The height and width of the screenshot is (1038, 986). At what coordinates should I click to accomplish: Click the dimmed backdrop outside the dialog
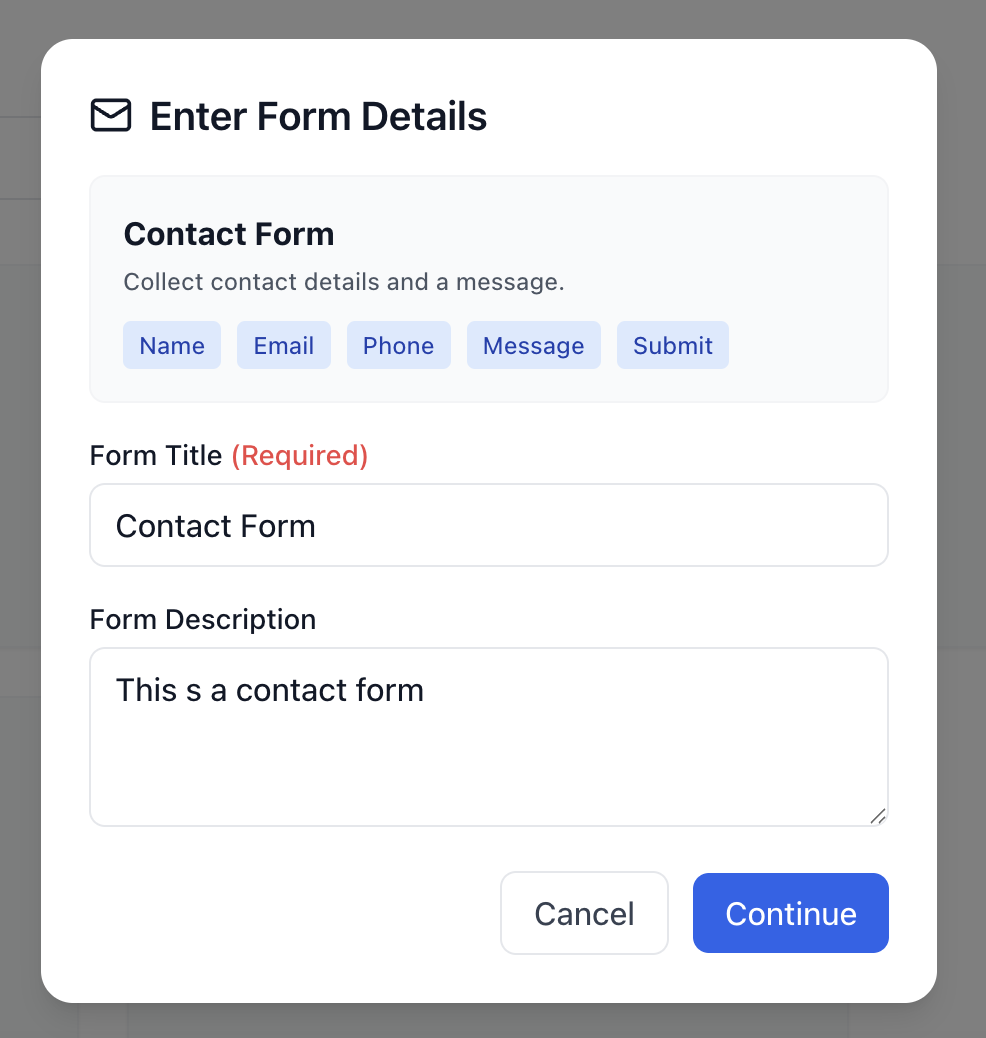tap(960, 500)
